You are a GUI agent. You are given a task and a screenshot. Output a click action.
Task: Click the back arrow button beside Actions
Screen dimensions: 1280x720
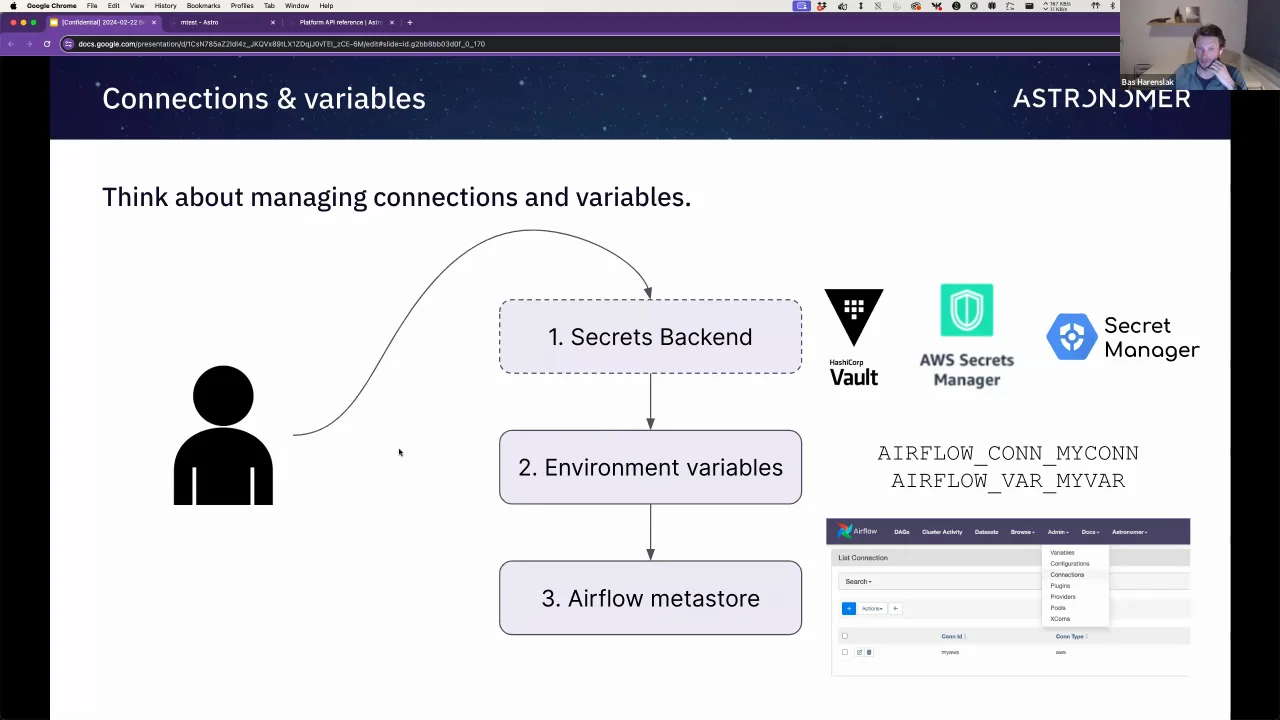896,608
